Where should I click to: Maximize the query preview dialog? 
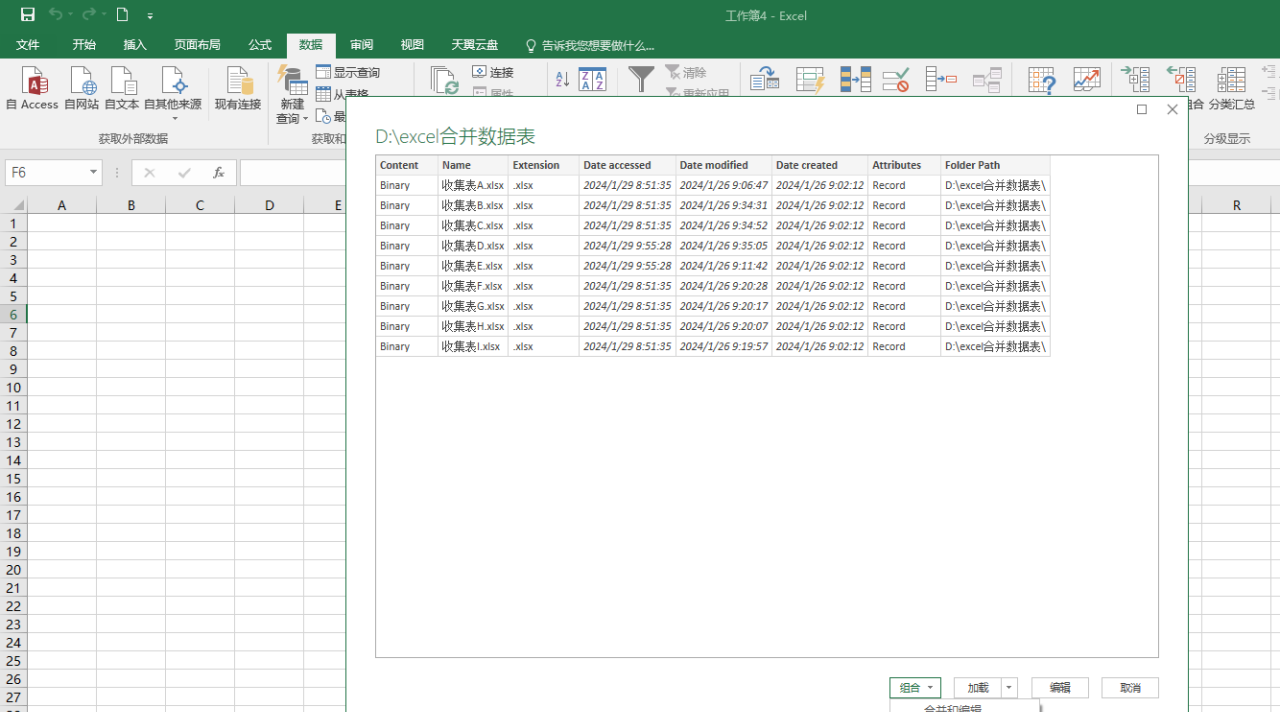pos(1142,109)
